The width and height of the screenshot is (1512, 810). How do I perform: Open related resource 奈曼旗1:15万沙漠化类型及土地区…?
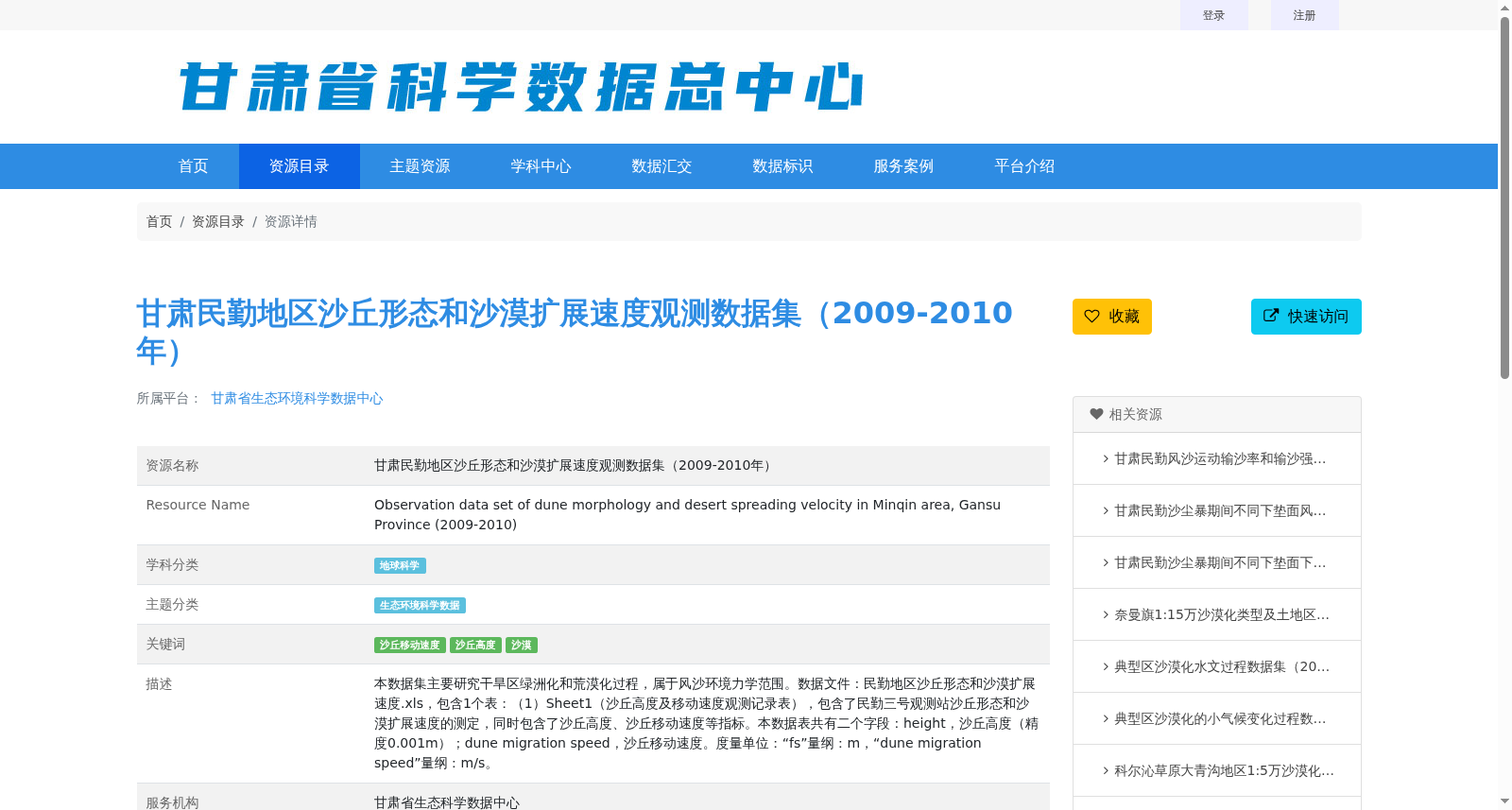pyautogui.click(x=1222, y=614)
